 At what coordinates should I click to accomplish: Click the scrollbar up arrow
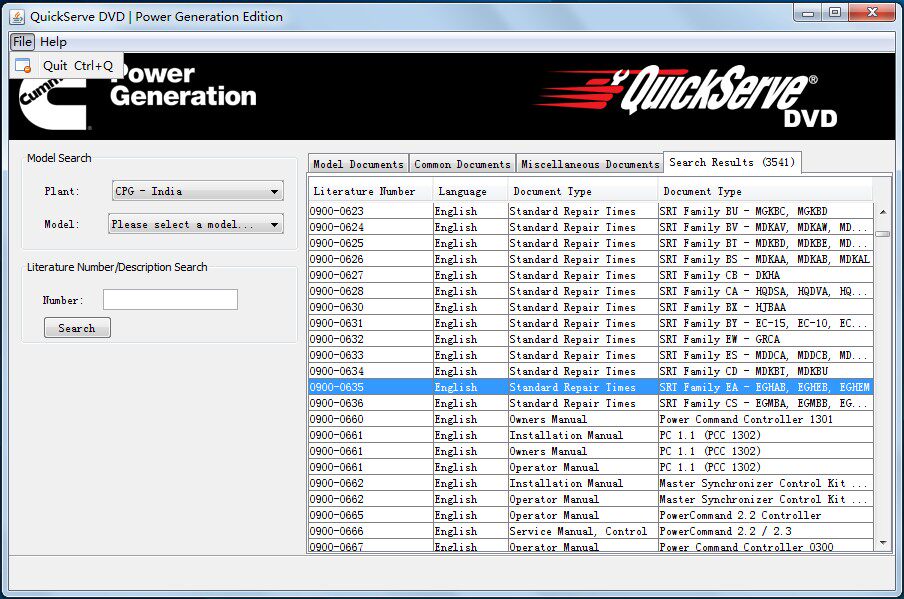click(x=881, y=210)
